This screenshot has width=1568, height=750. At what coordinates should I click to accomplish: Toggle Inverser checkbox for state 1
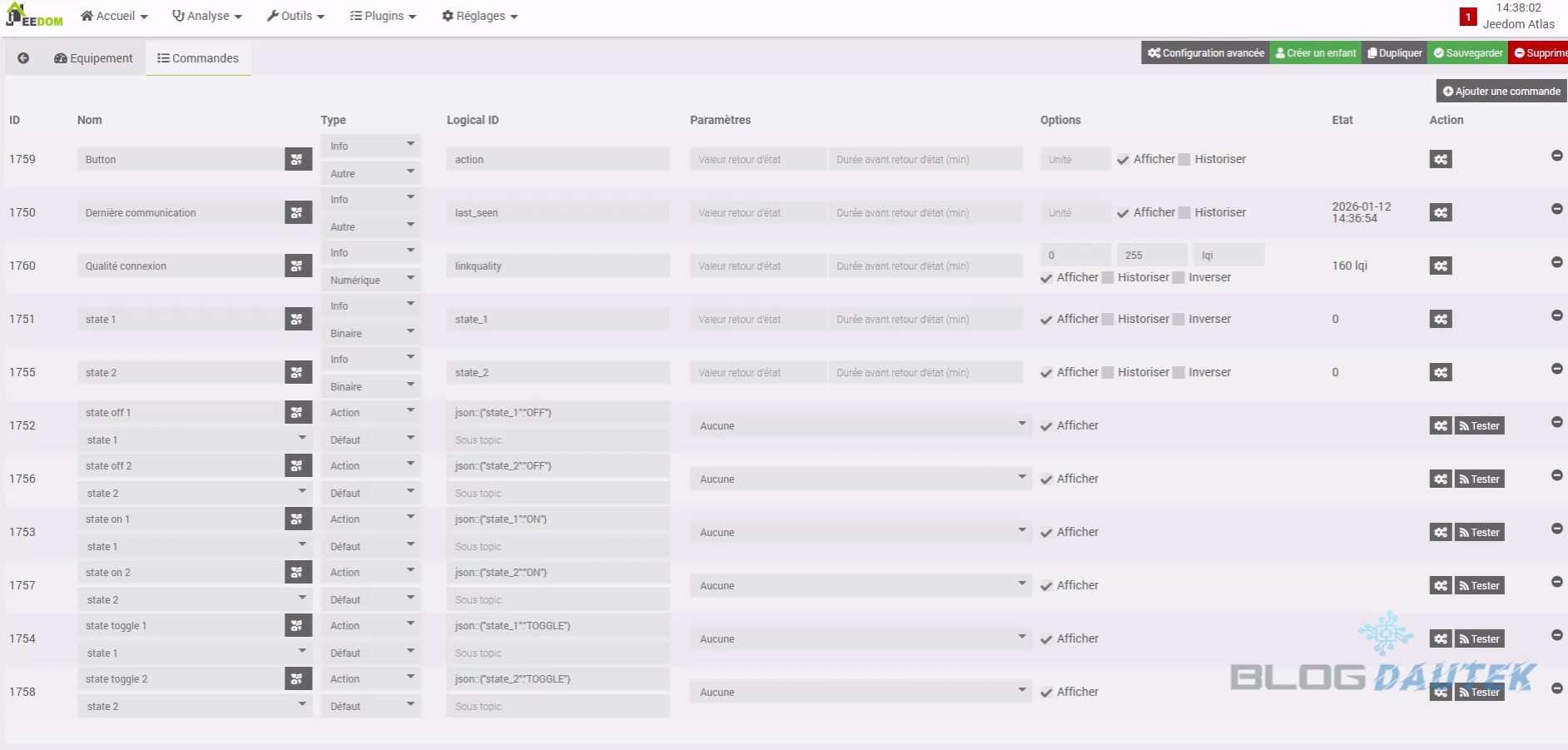[1178, 320]
